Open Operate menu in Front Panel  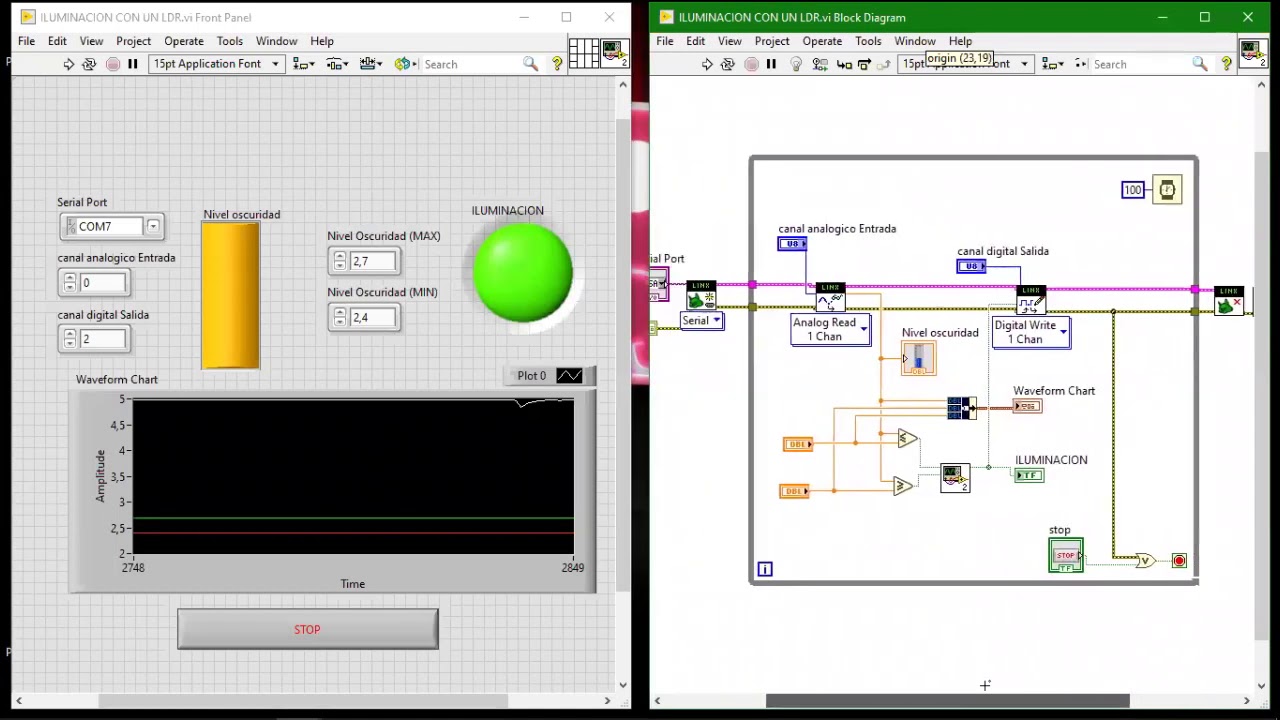click(x=184, y=41)
